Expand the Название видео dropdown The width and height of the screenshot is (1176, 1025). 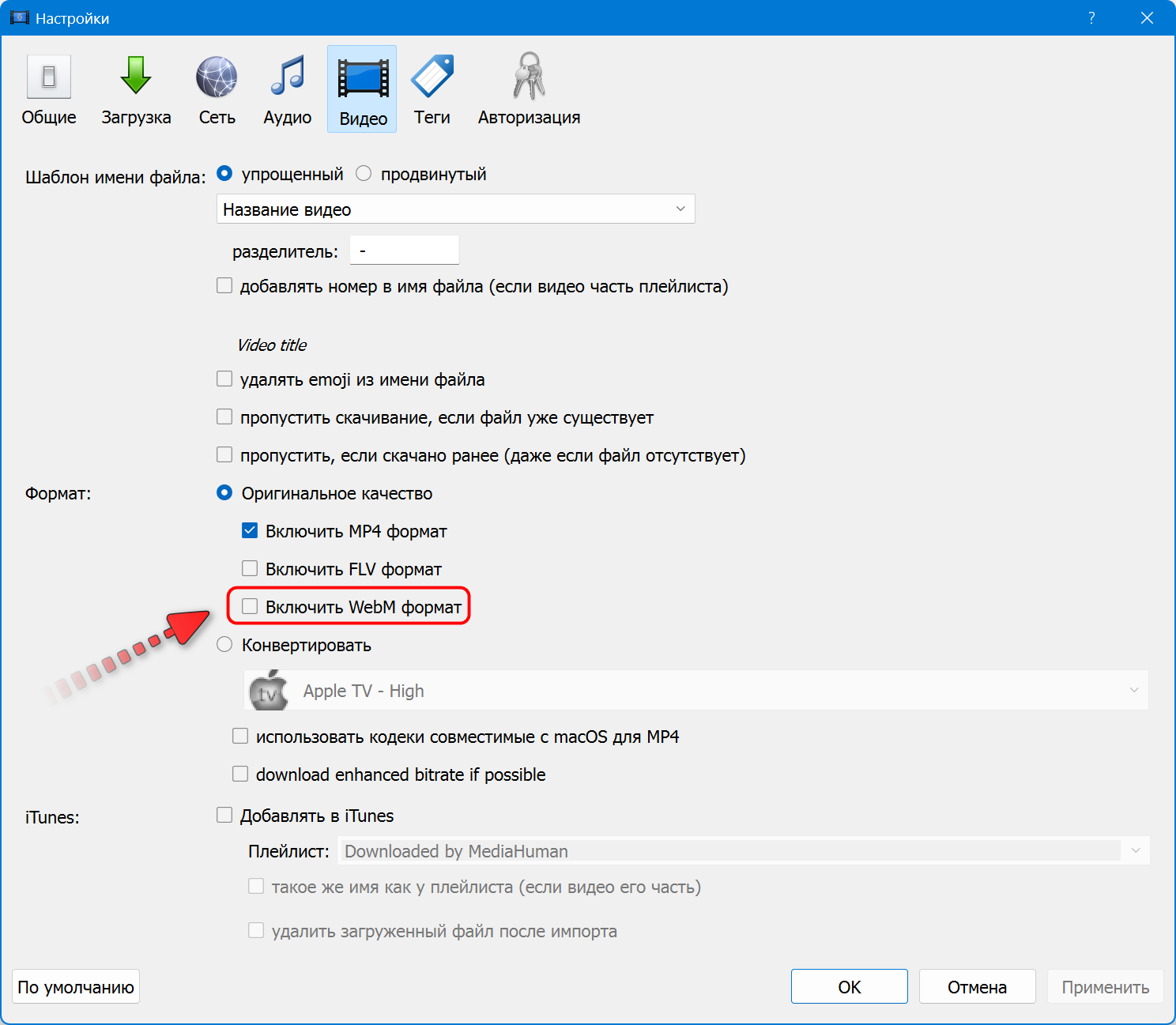tap(455, 209)
